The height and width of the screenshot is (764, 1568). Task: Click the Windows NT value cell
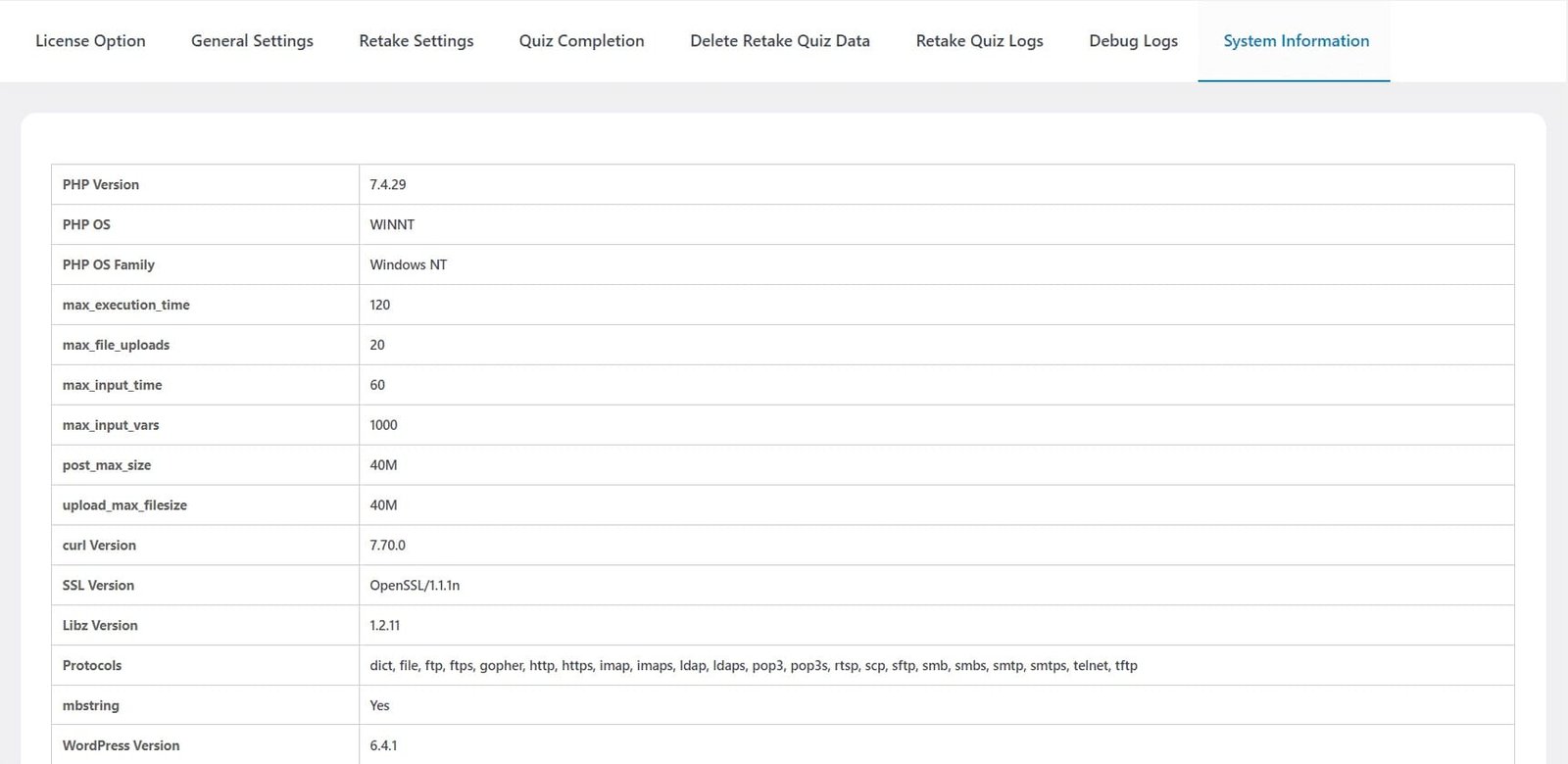pos(936,264)
